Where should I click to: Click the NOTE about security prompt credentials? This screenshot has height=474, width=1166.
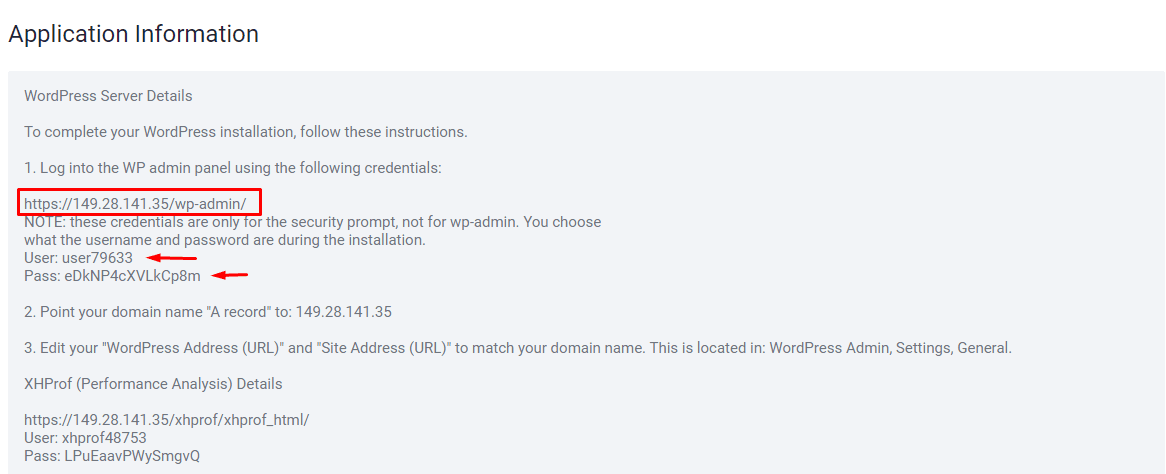pos(312,222)
